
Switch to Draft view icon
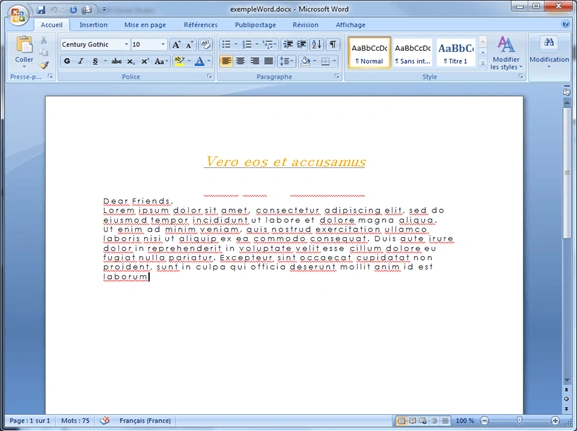pyautogui.click(x=445, y=420)
